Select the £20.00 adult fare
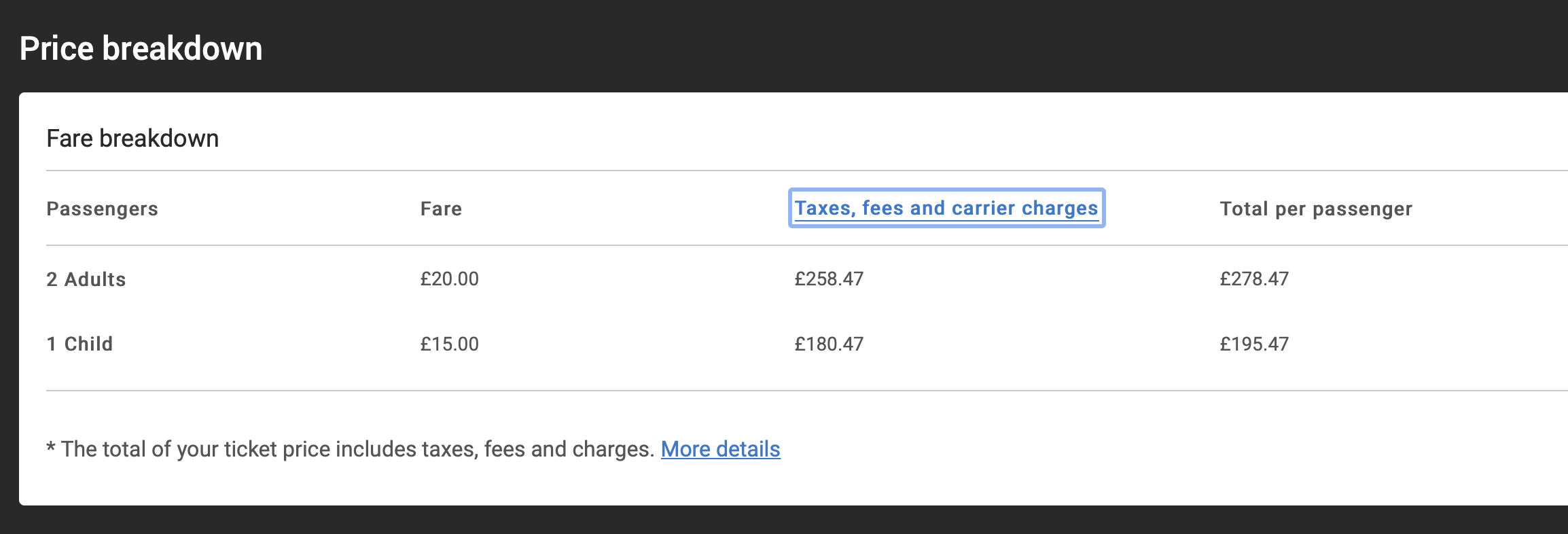 coord(450,279)
